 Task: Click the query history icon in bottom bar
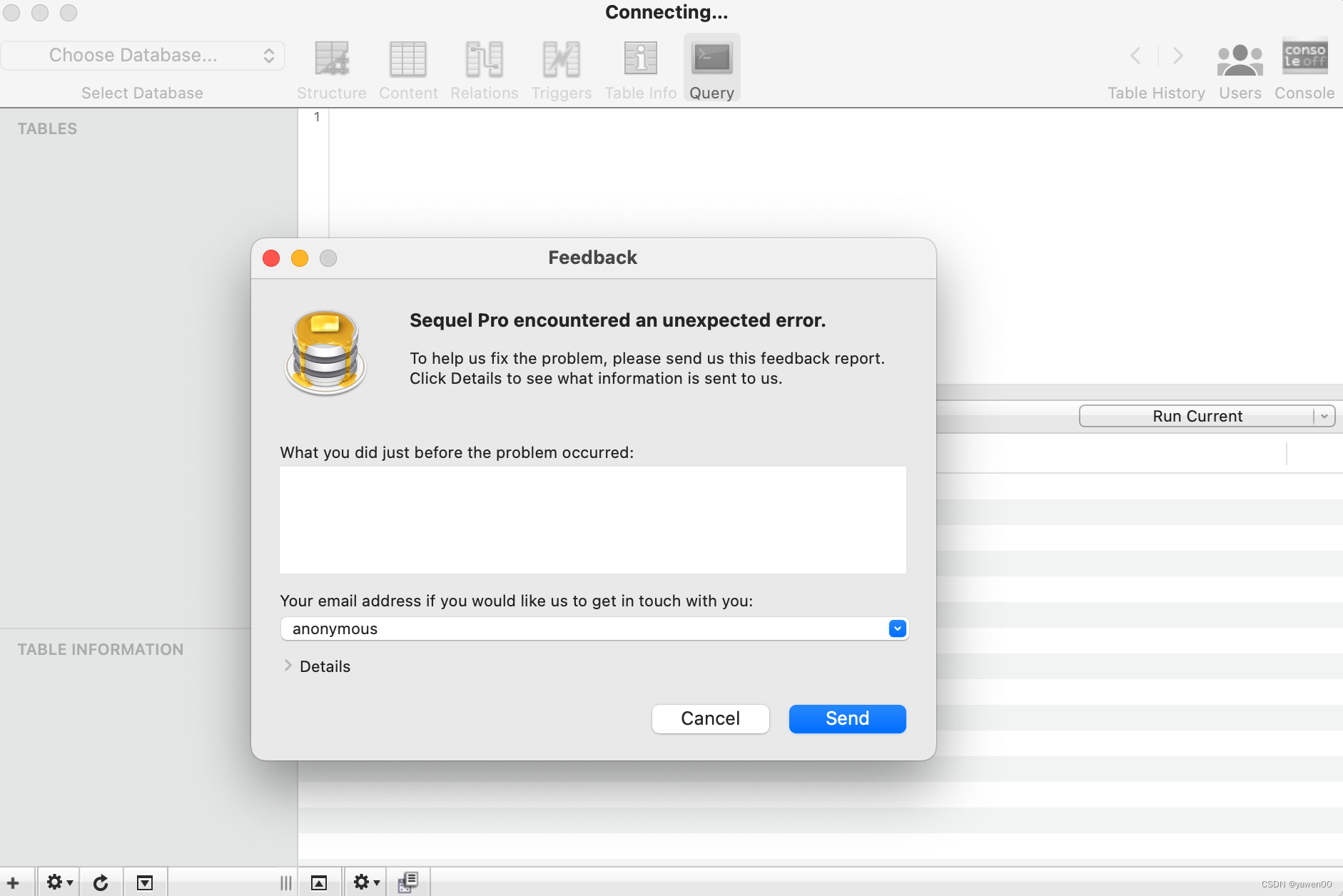point(408,883)
